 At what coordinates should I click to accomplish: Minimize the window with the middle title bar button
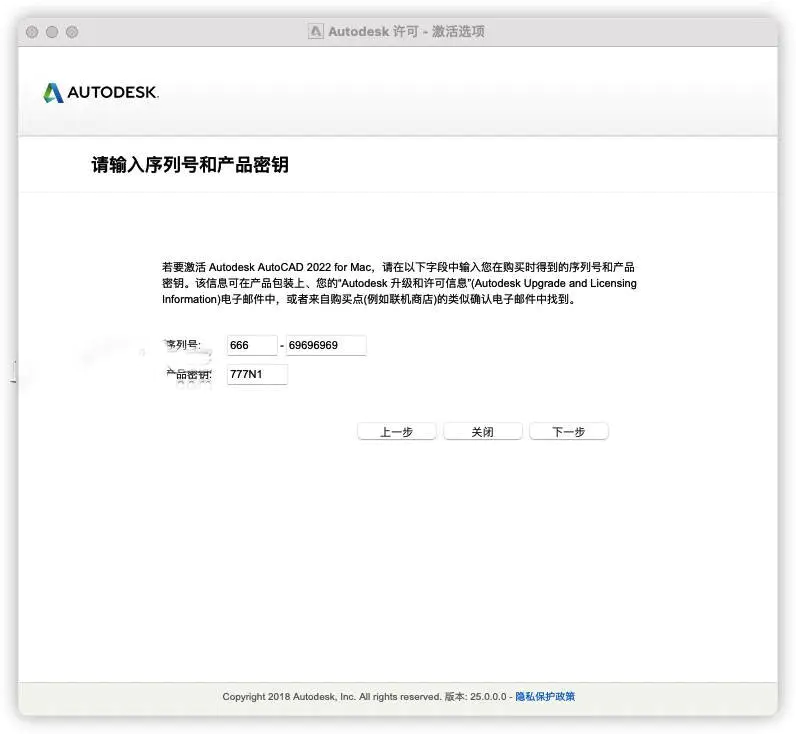(52, 32)
